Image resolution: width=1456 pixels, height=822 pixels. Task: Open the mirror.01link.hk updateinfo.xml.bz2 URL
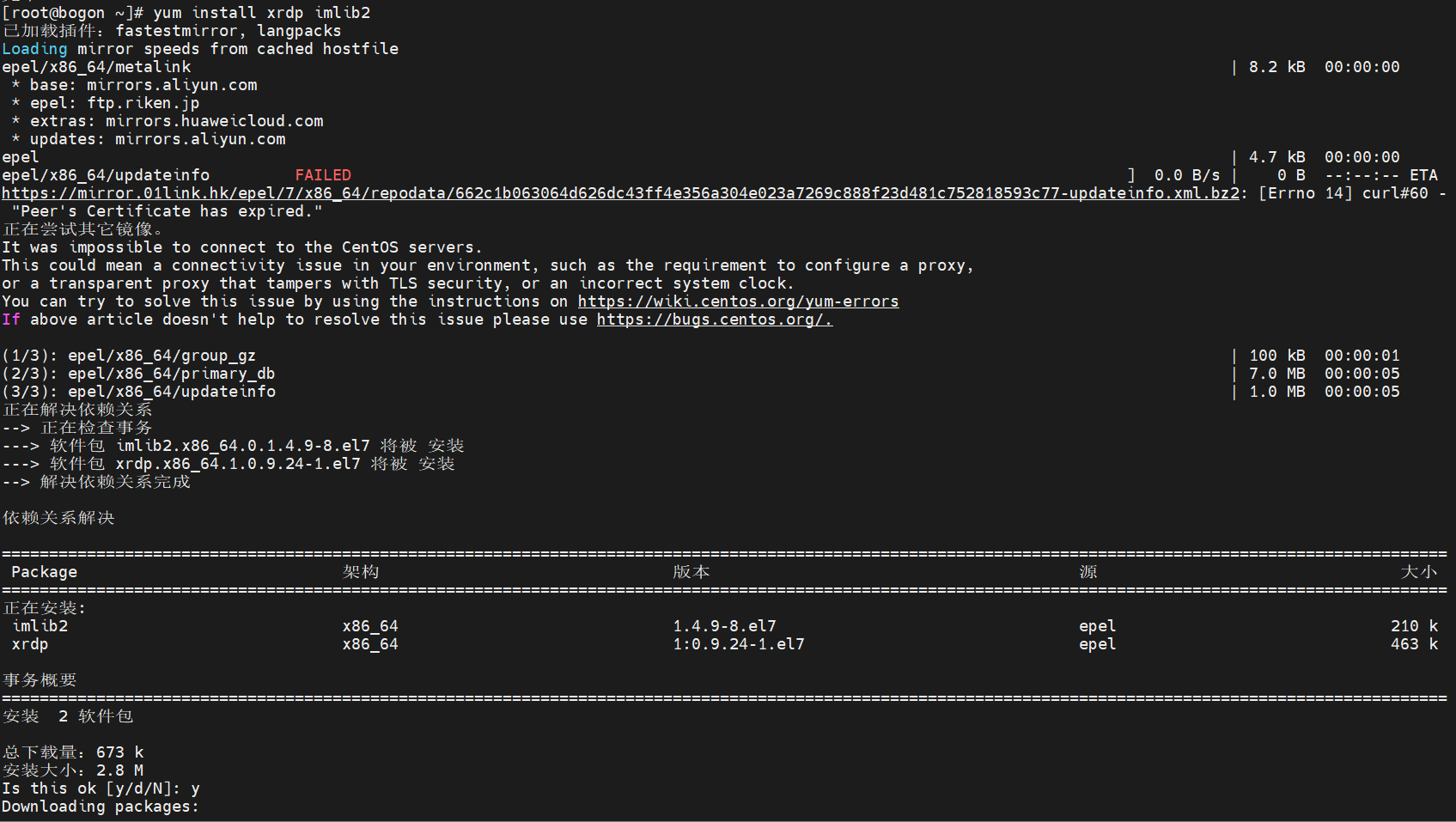tap(621, 193)
